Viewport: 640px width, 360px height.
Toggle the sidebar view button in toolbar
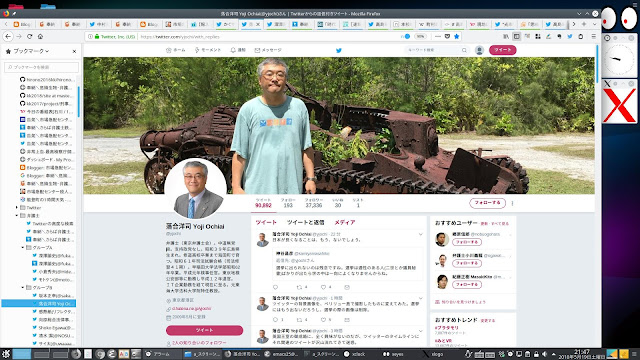[516, 36]
